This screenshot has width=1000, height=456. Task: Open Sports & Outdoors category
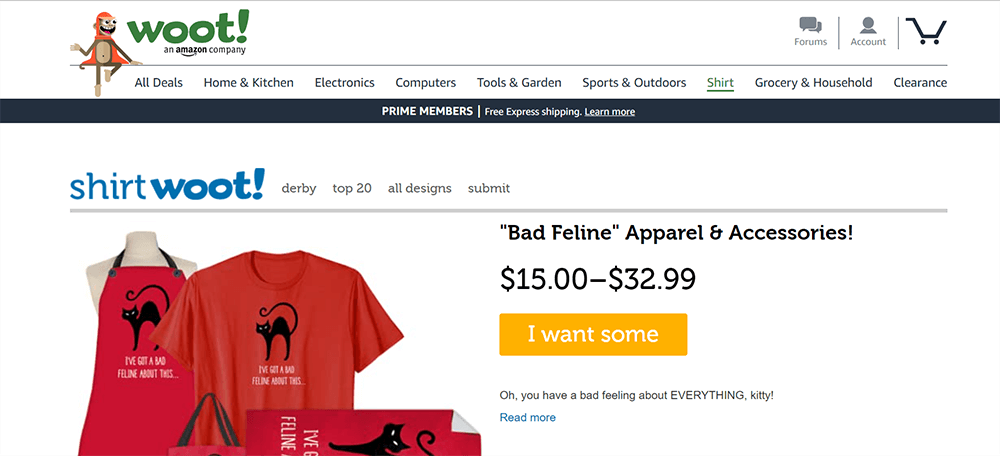[x=634, y=83]
